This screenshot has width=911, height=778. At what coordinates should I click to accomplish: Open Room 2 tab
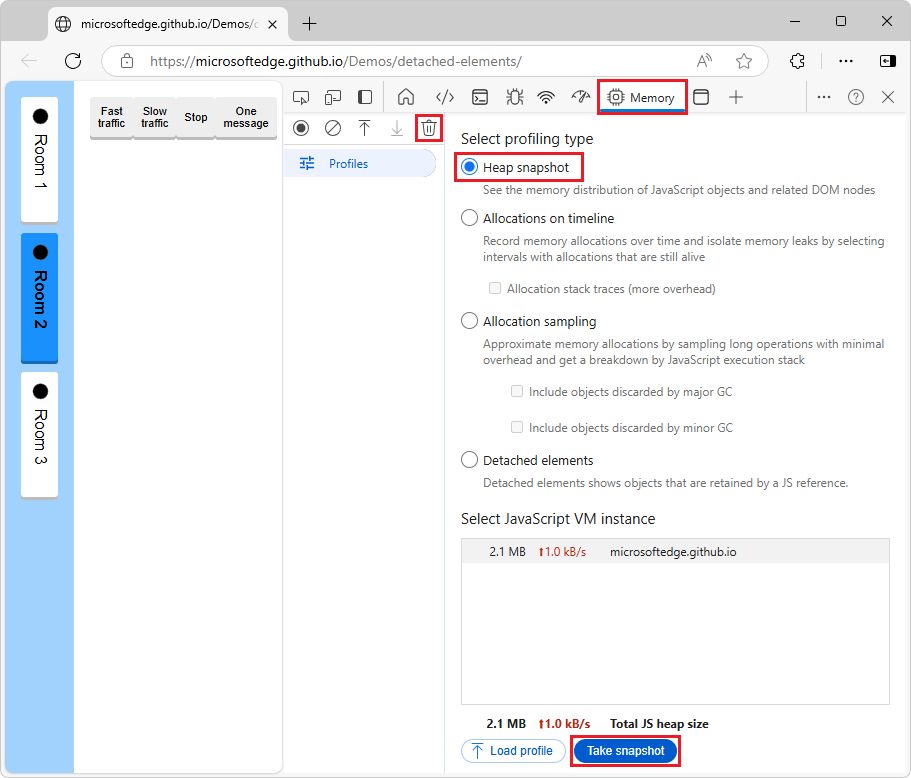(40, 297)
